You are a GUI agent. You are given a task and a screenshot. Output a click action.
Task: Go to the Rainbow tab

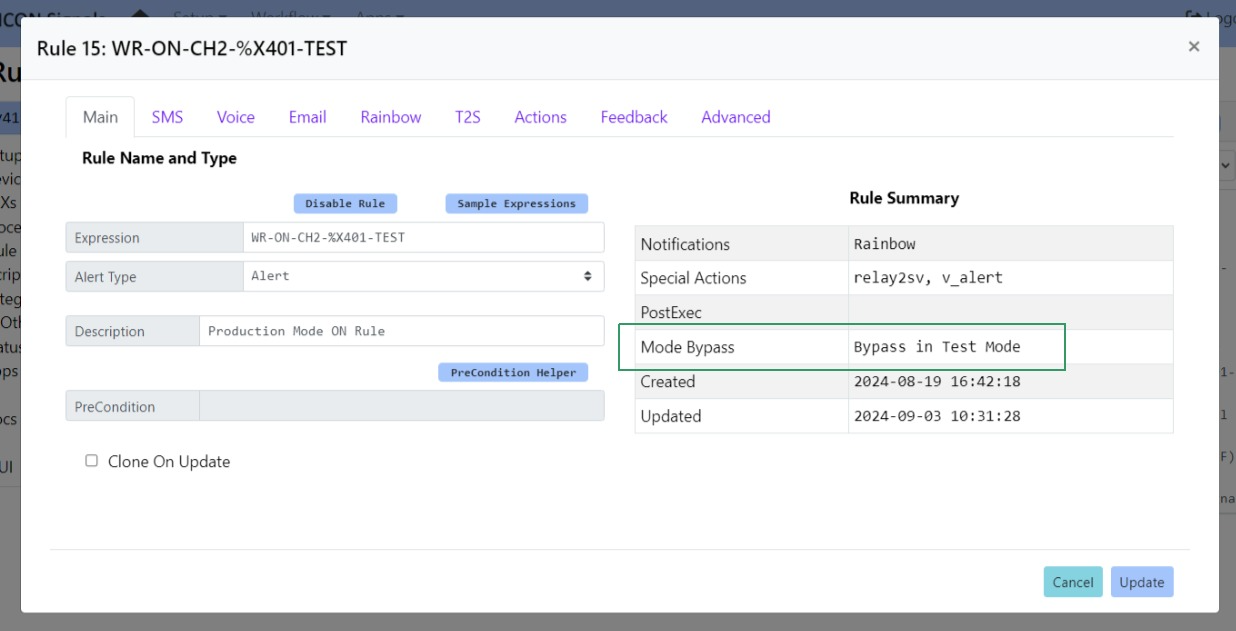tap(391, 117)
